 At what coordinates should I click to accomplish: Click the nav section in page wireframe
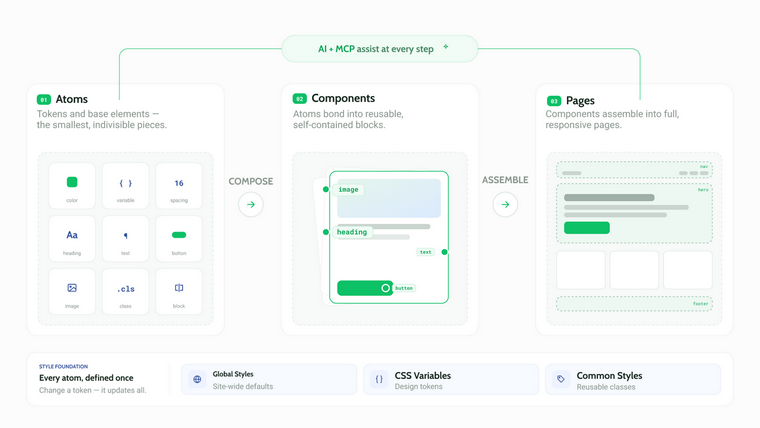(634, 170)
